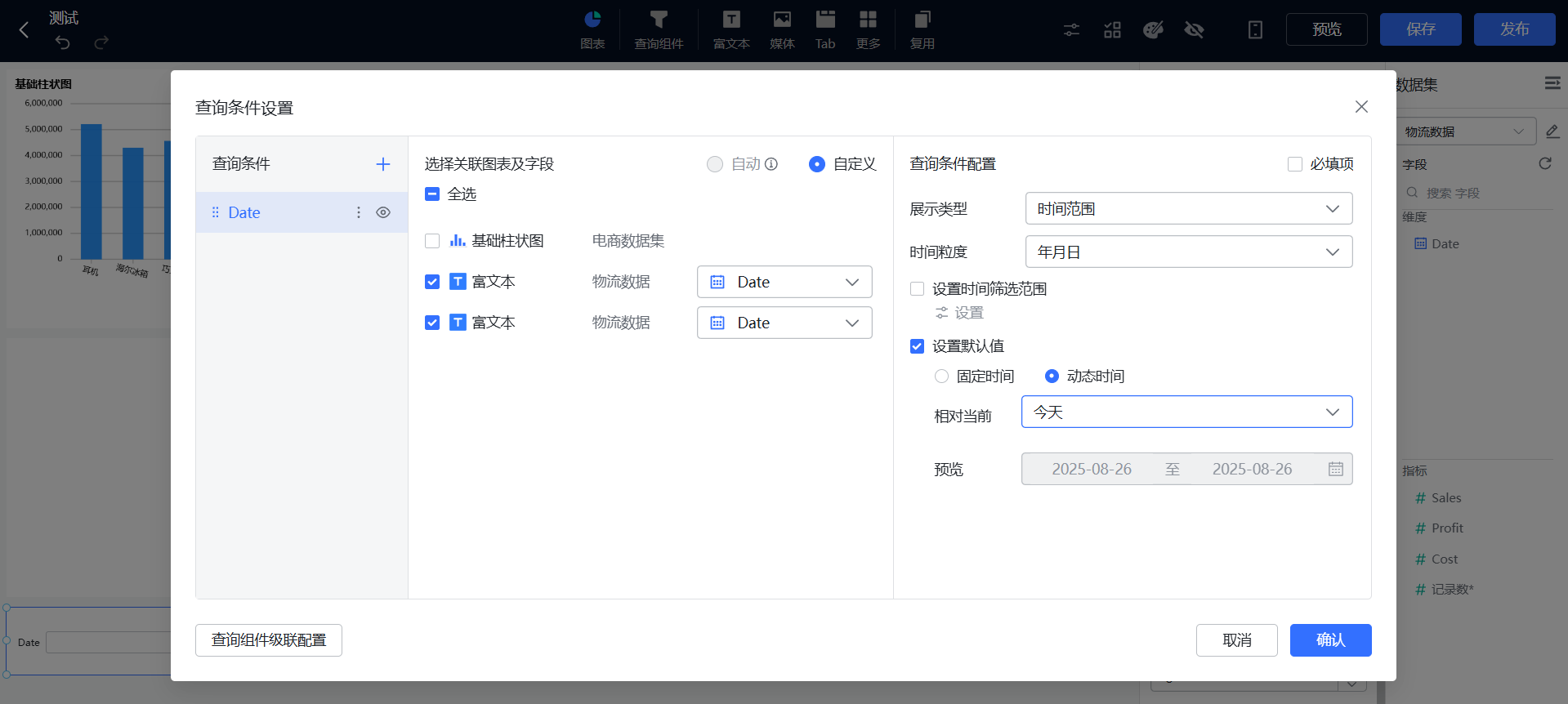Click the refresh icon next to 字段

tap(1545, 163)
